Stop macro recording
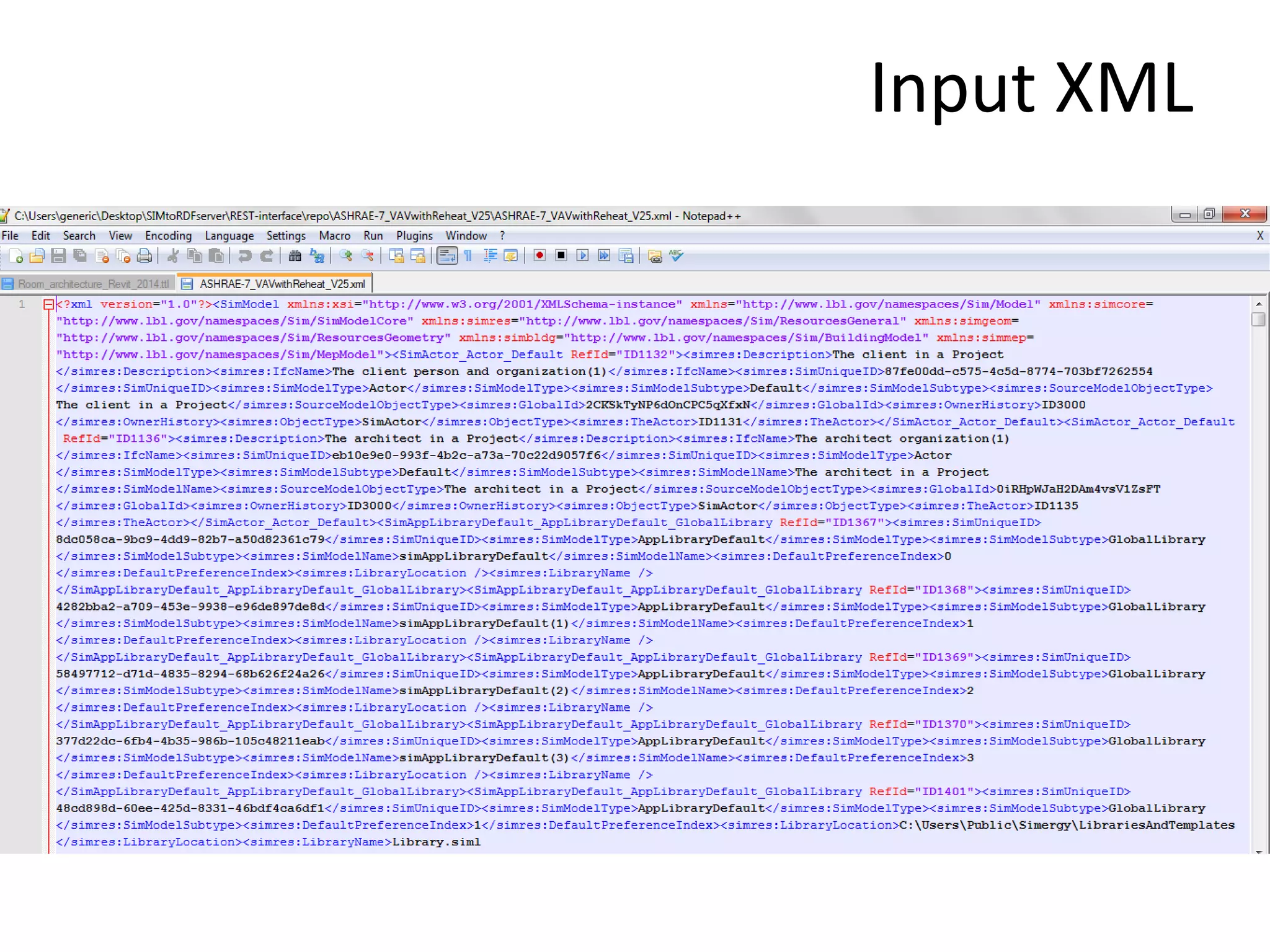This screenshot has height=952, width=1270. point(561,255)
